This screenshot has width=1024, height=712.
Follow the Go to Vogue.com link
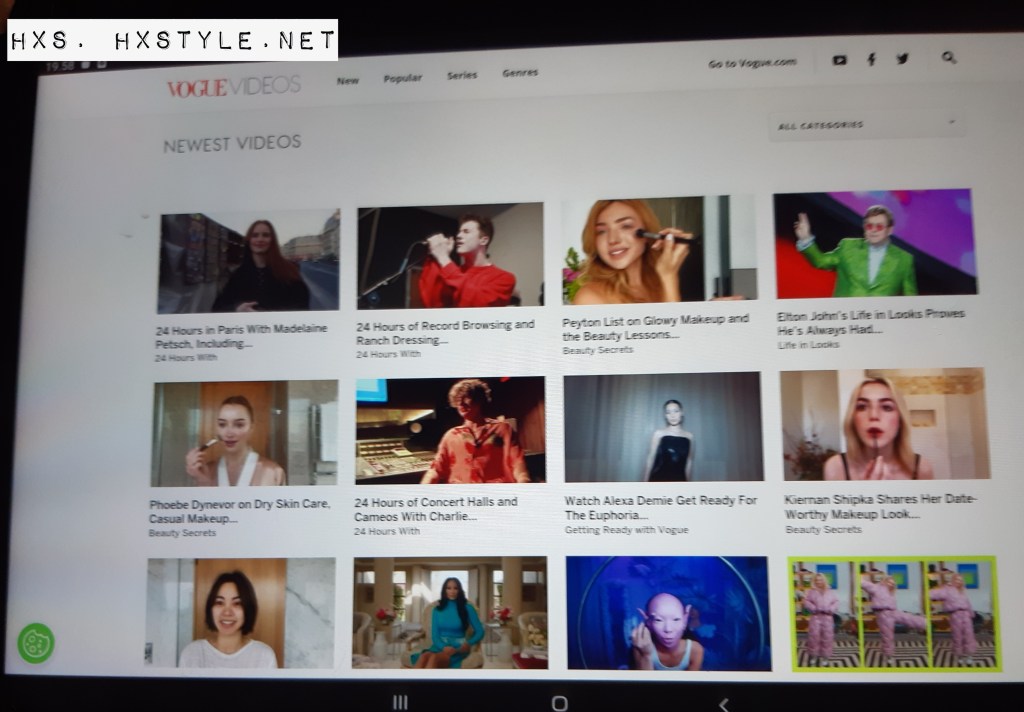(x=752, y=63)
